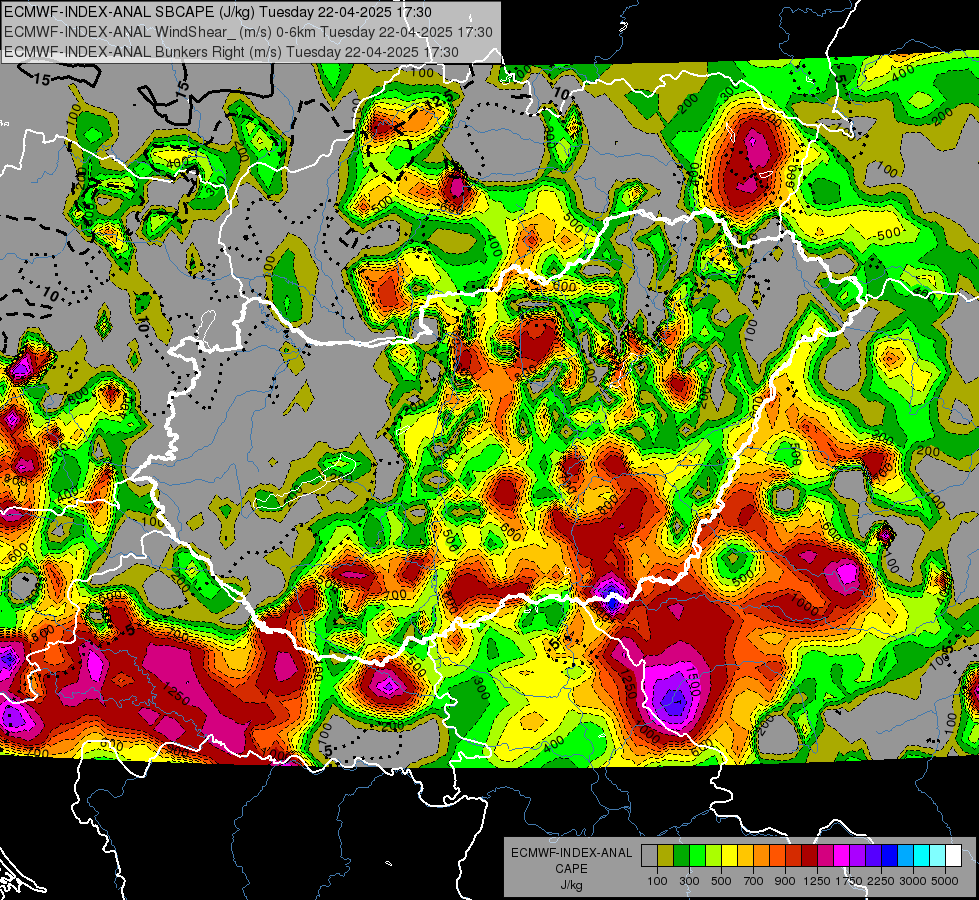Select the pure yellow legend swatch

[x=729, y=856]
